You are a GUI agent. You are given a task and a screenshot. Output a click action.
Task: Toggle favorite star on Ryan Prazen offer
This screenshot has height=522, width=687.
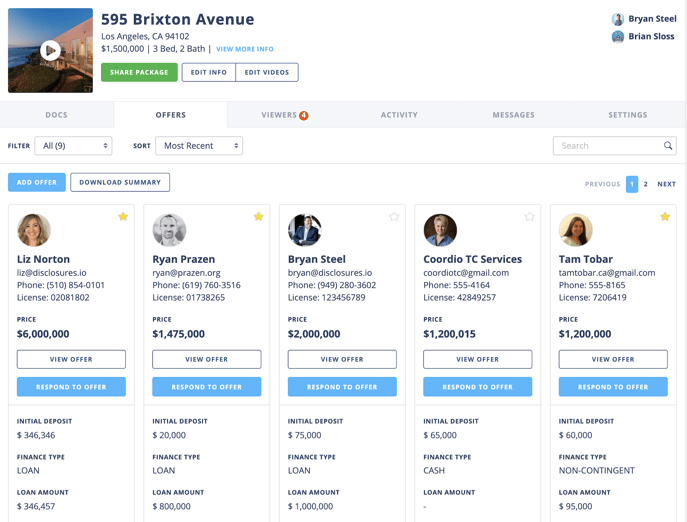click(259, 217)
